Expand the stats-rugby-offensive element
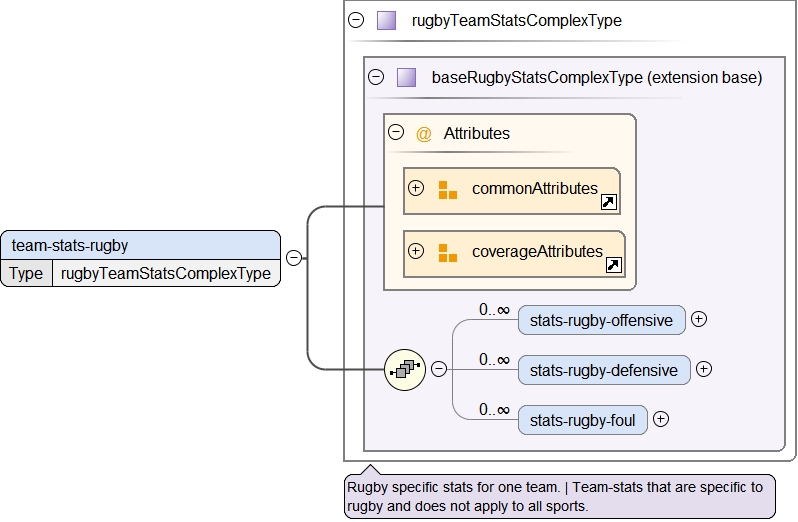798x522 pixels. tap(699, 319)
